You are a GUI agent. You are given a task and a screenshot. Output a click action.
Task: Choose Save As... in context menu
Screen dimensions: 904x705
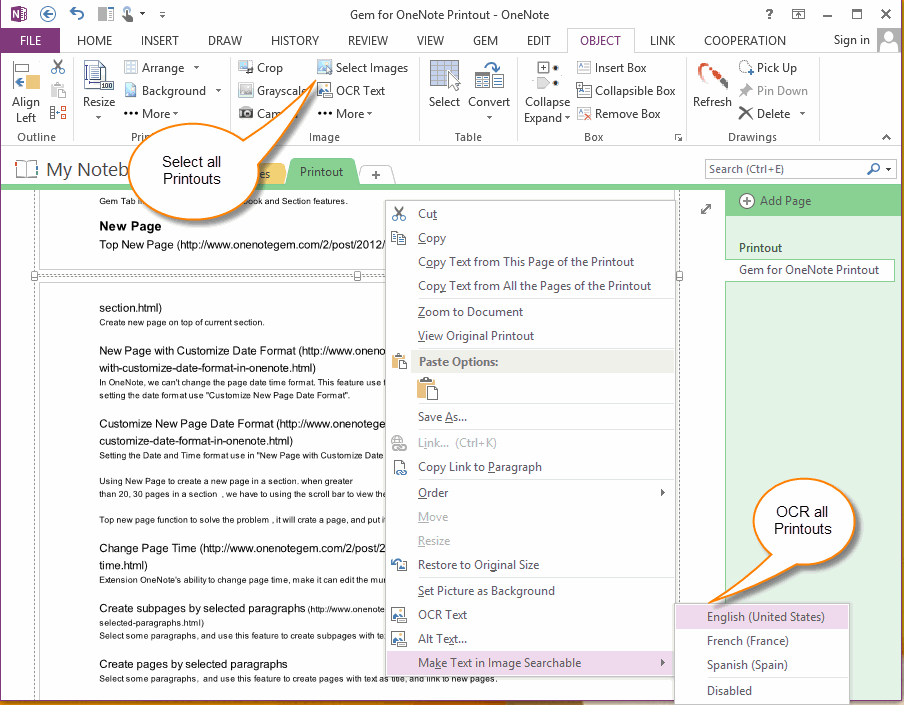coord(530,417)
